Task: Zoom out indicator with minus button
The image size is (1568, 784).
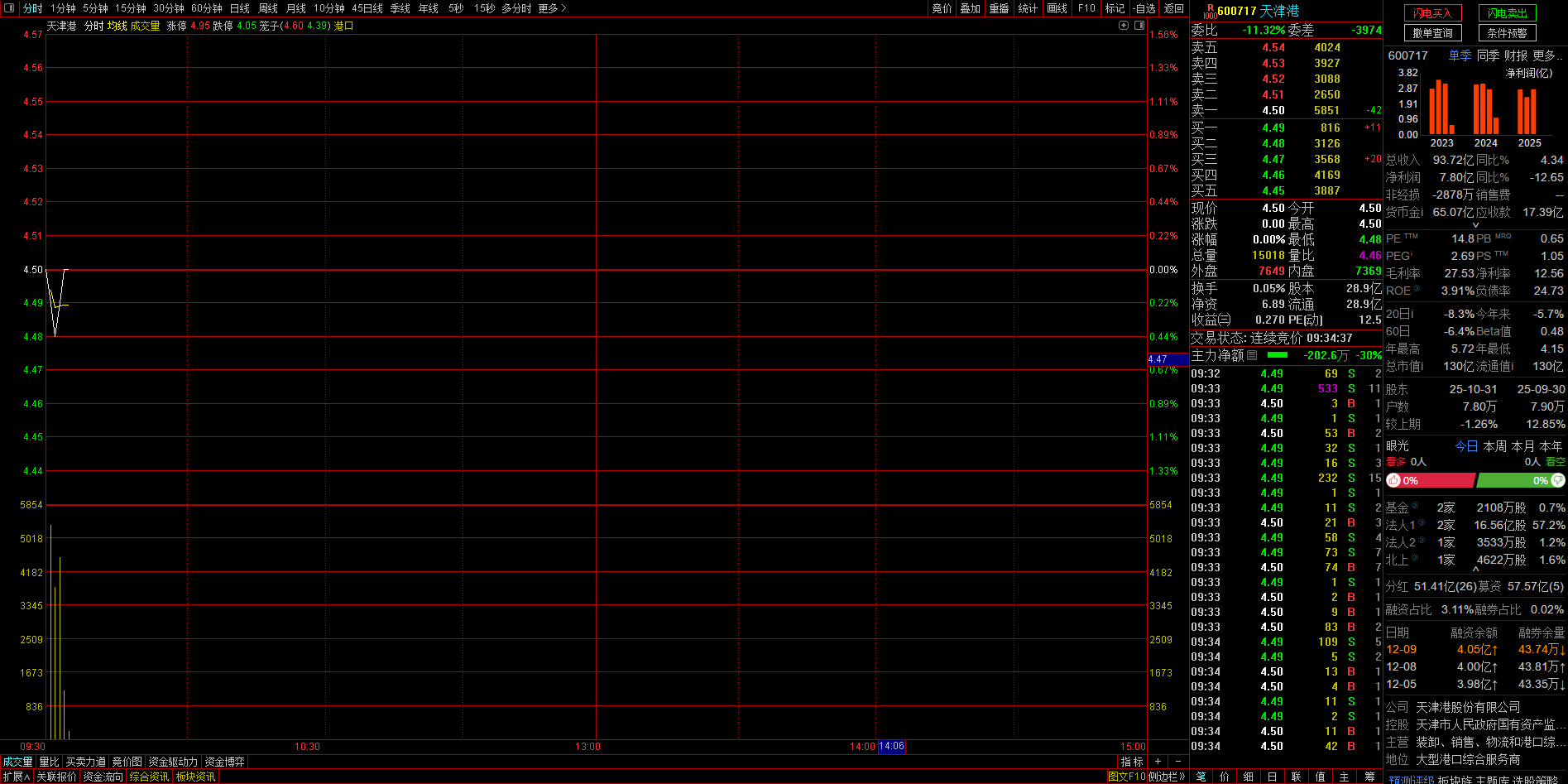Action: [1178, 762]
